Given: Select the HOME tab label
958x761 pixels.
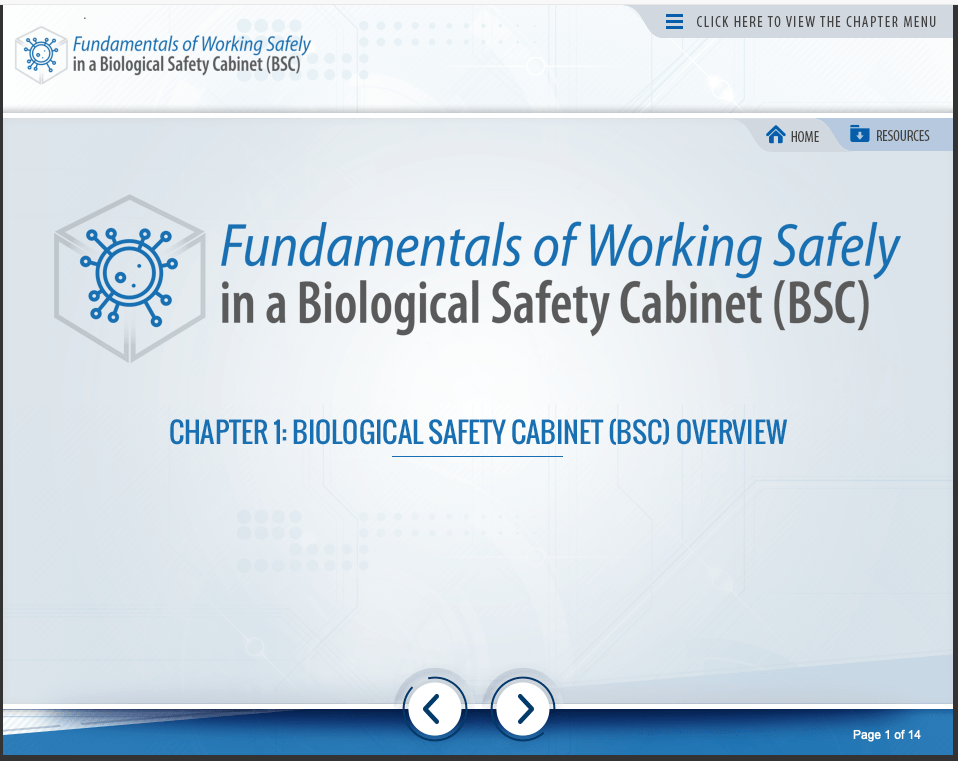Looking at the screenshot, I should pyautogui.click(x=804, y=137).
